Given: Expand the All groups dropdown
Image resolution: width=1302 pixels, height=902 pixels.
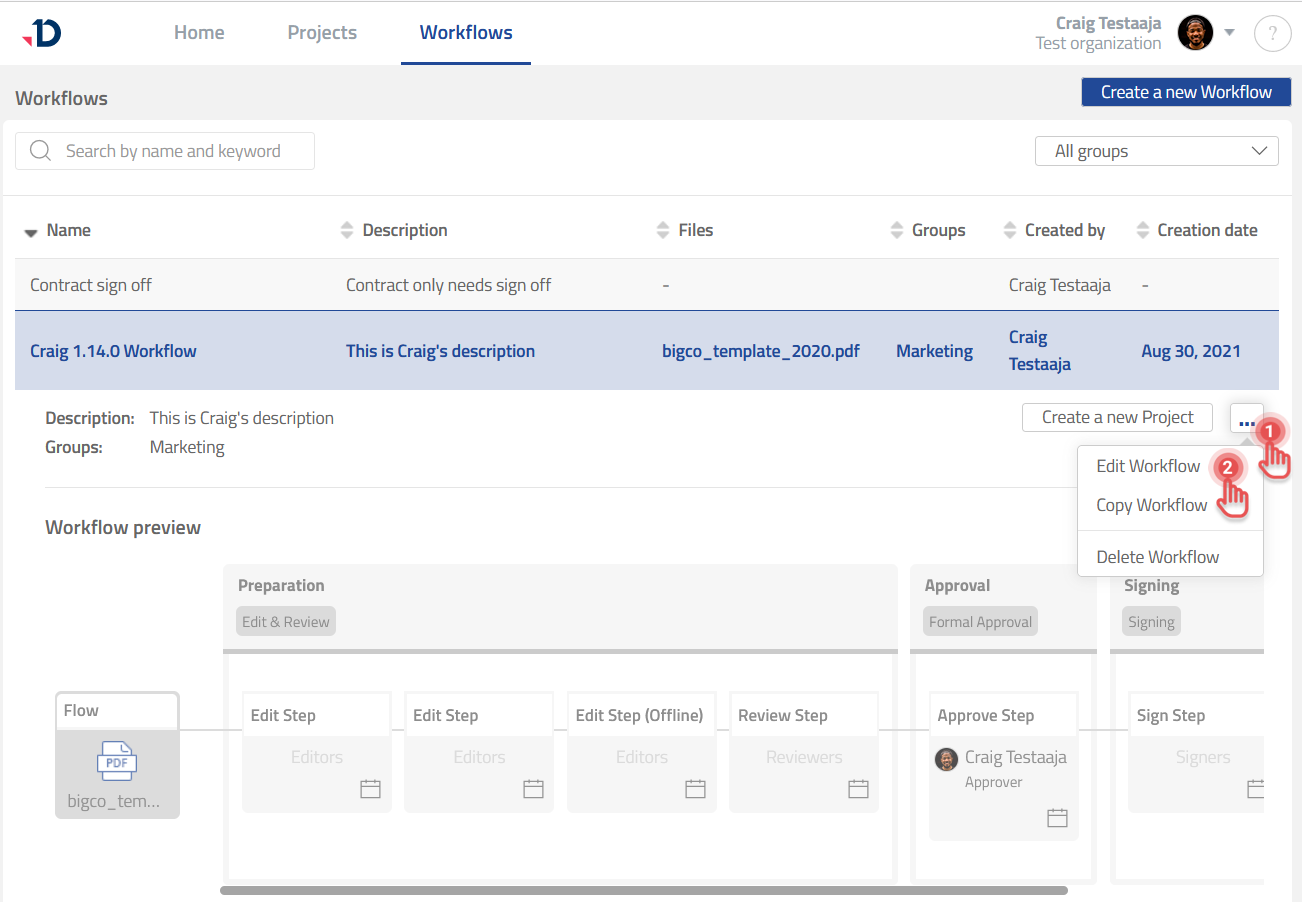Looking at the screenshot, I should point(1156,151).
